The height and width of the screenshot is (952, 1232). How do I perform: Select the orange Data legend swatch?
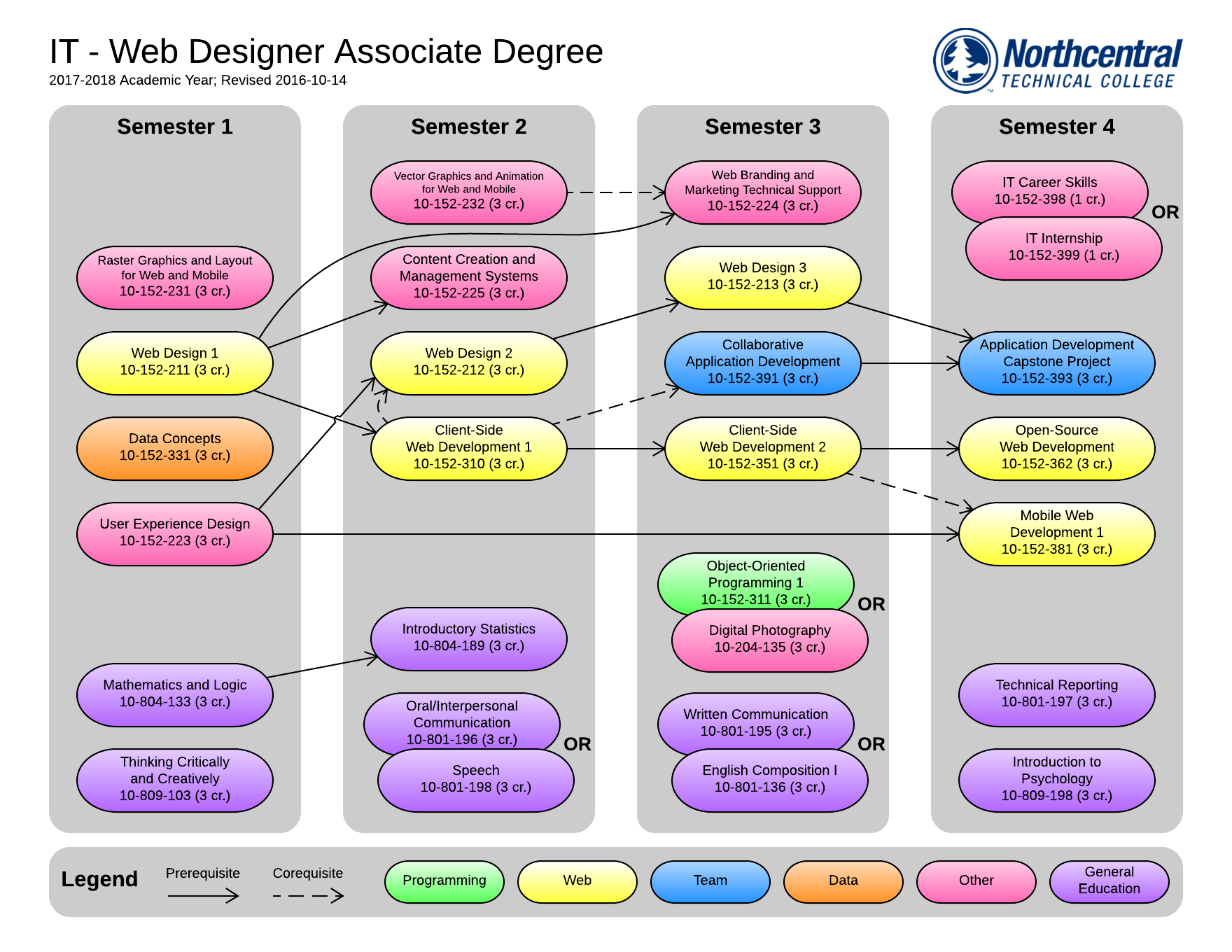[x=843, y=881]
